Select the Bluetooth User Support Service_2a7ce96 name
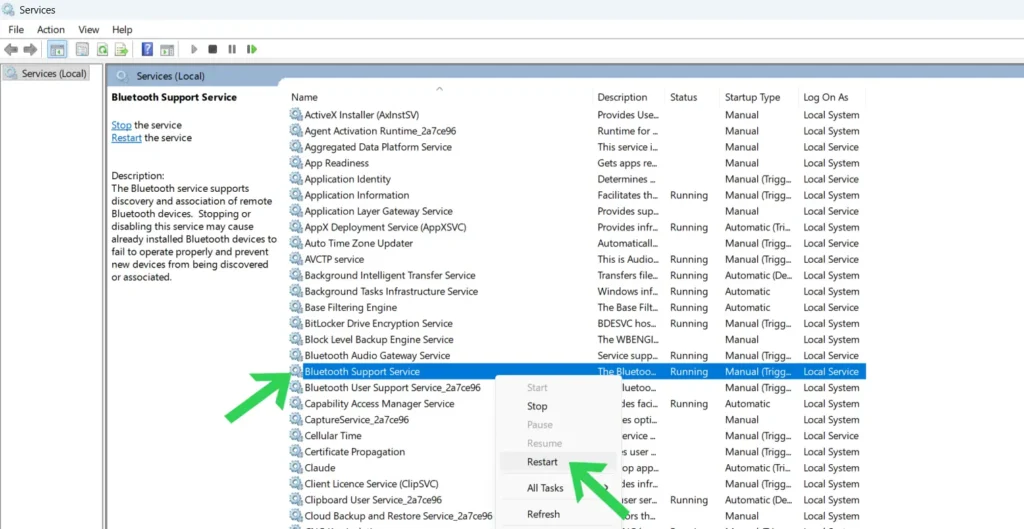Screen dimensions: 1024x529 pos(392,387)
